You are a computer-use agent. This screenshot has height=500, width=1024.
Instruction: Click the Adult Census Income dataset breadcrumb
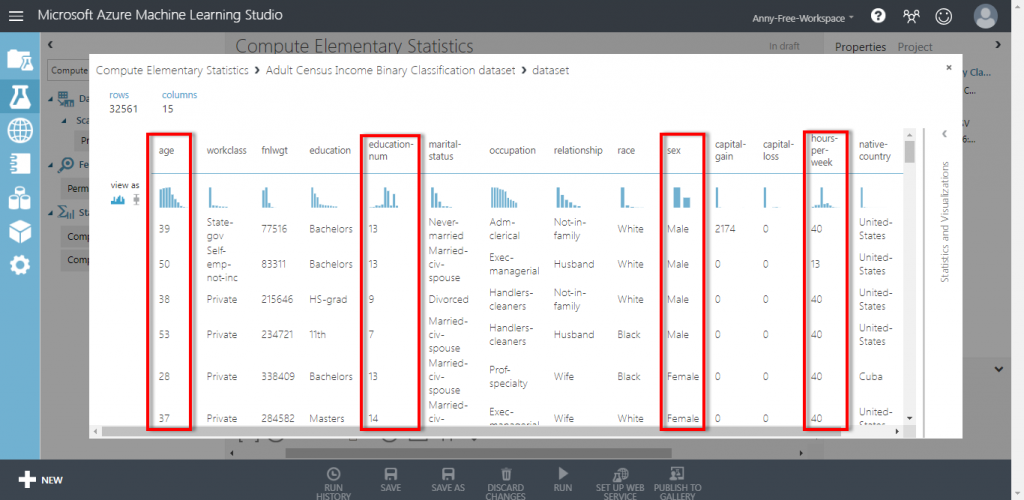point(391,70)
